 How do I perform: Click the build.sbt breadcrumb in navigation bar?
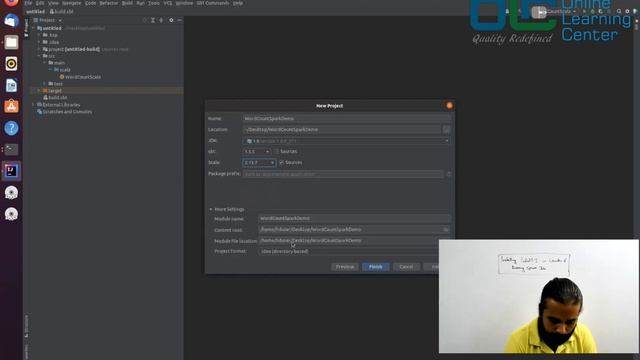(61, 11)
